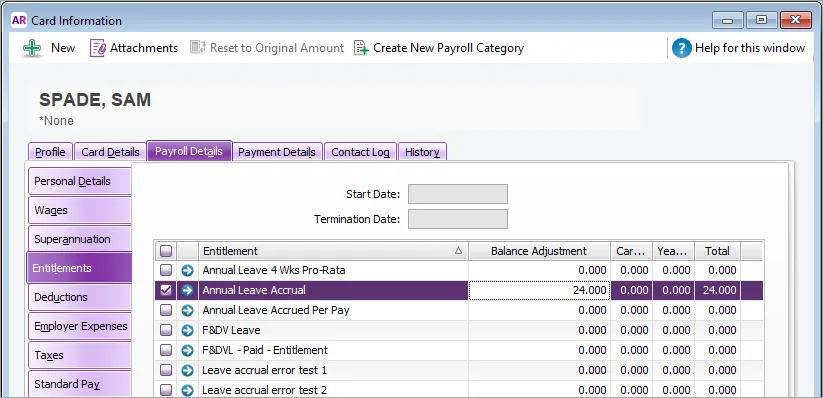Open the Personal Details section
This screenshot has width=823, height=398.
[x=79, y=181]
